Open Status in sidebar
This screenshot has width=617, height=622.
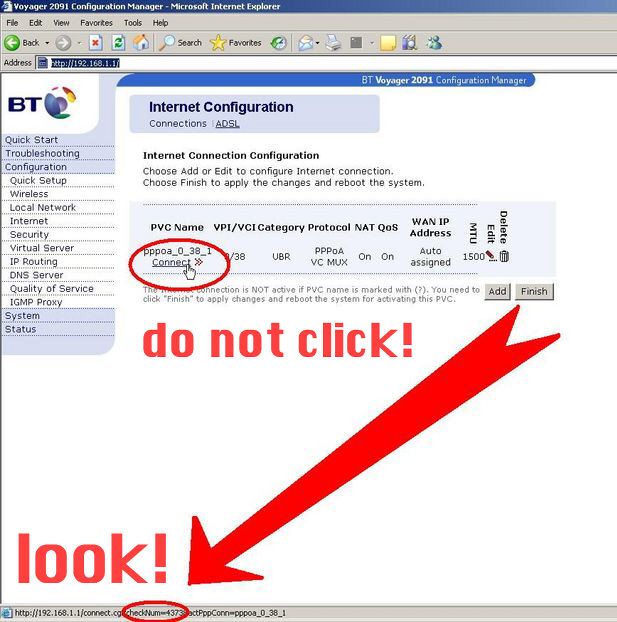[20, 329]
